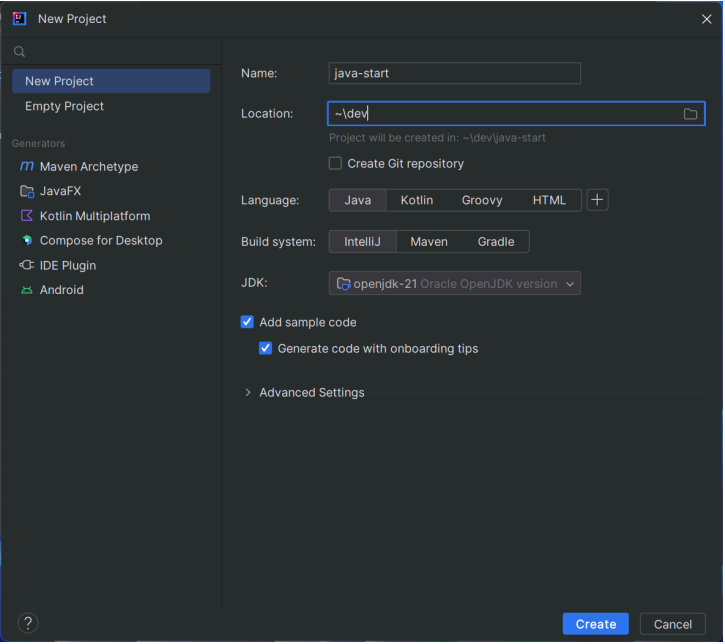Screen dimensions: 725x644
Task: Select JavaFX generator
Action: 111,191
